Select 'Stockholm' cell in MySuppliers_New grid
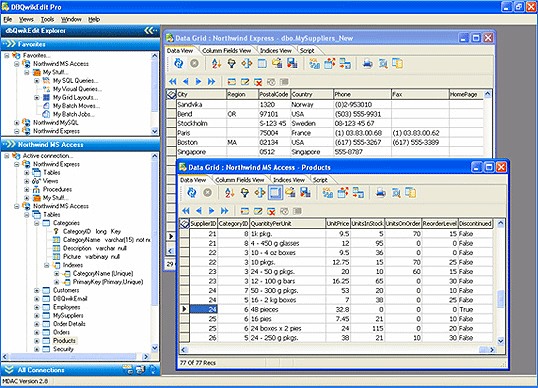The image size is (538, 388). 201,124
